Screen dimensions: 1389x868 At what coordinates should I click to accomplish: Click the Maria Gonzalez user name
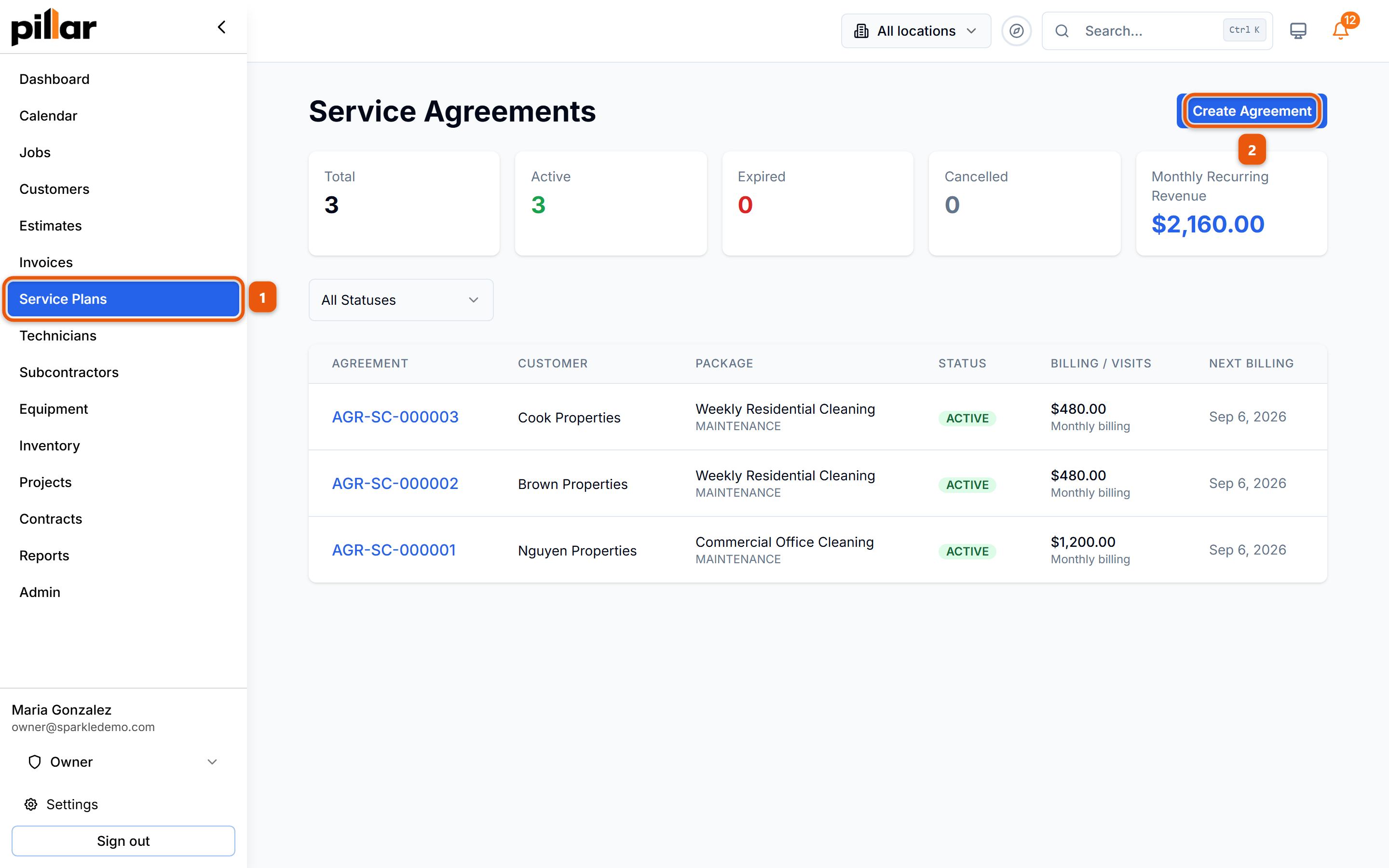coord(61,709)
